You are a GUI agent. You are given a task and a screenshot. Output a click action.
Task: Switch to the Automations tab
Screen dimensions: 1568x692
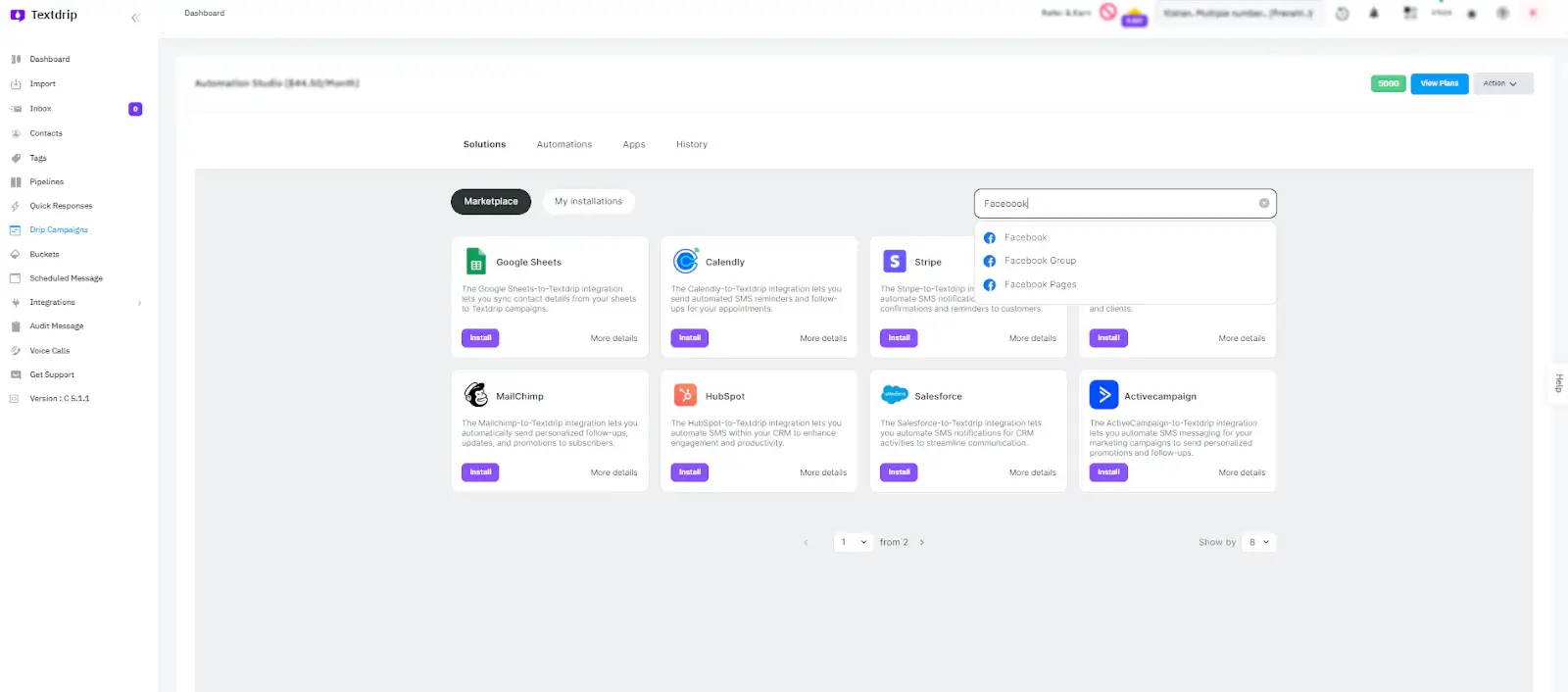(x=564, y=145)
